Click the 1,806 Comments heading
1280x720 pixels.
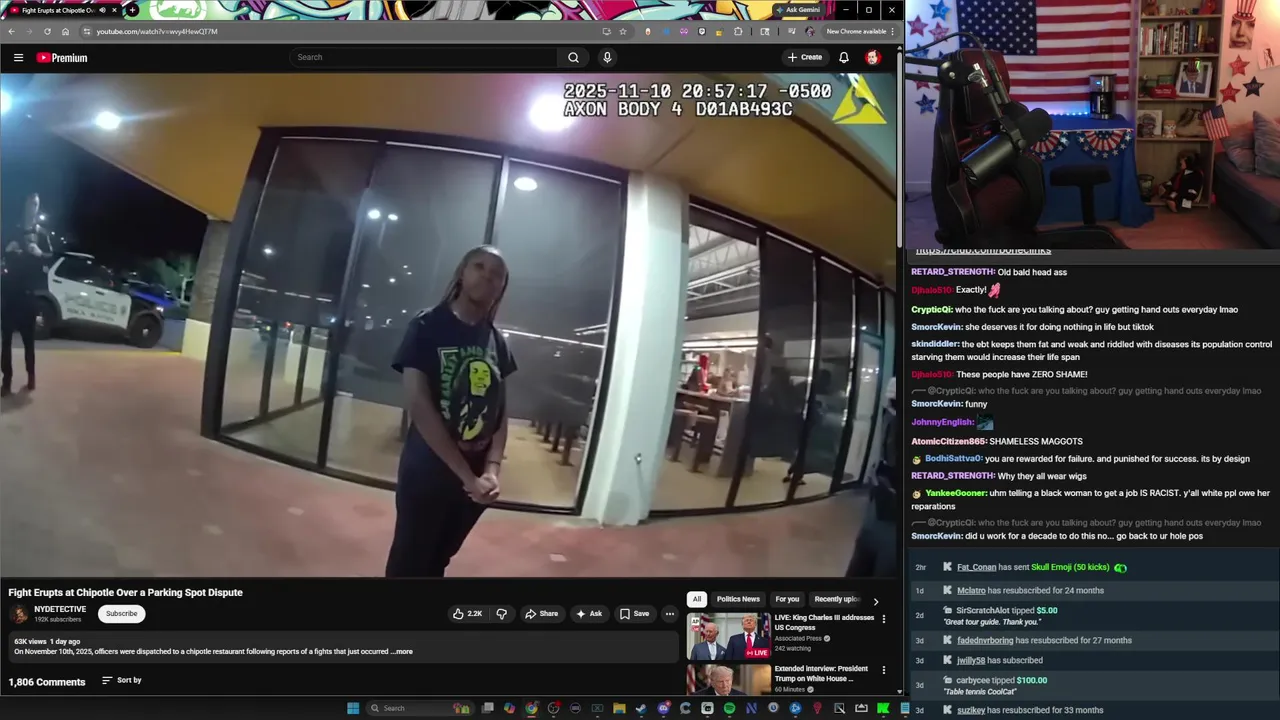47,682
